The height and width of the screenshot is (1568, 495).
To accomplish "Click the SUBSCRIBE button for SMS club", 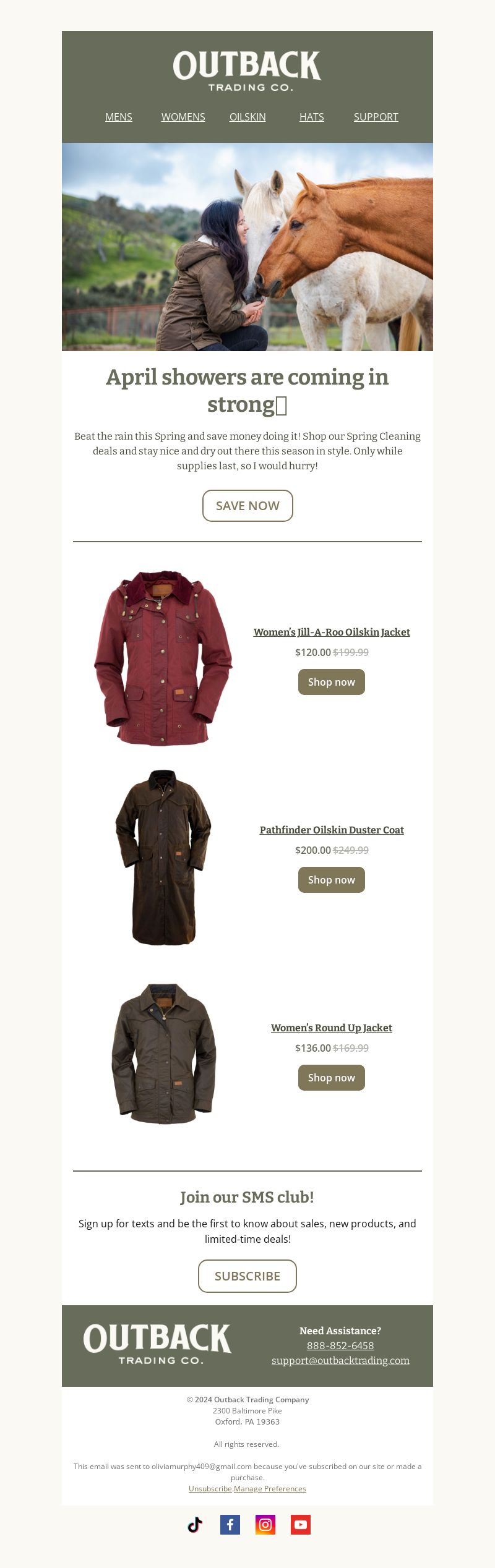I will [x=247, y=1276].
